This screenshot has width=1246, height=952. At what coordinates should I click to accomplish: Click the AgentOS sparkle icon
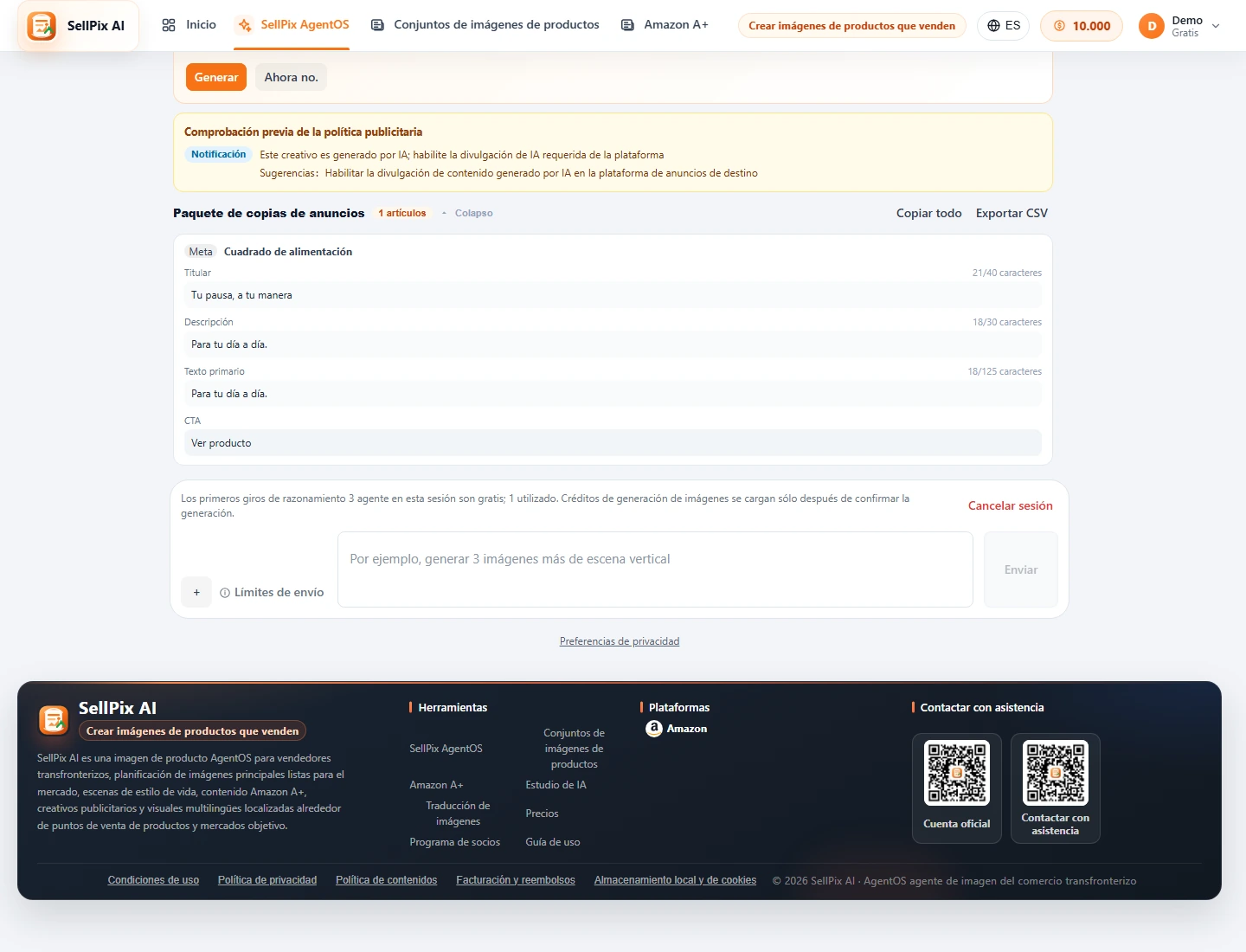[245, 25]
